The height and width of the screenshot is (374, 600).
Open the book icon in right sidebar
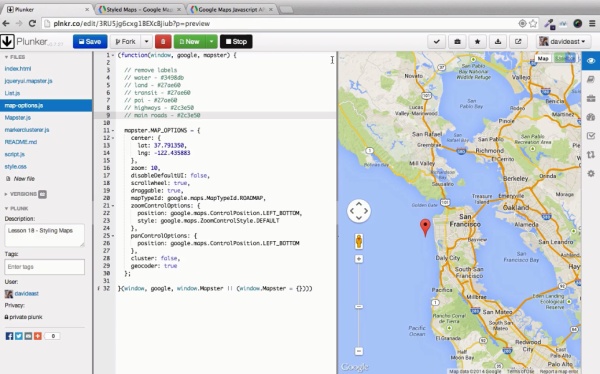tap(591, 79)
